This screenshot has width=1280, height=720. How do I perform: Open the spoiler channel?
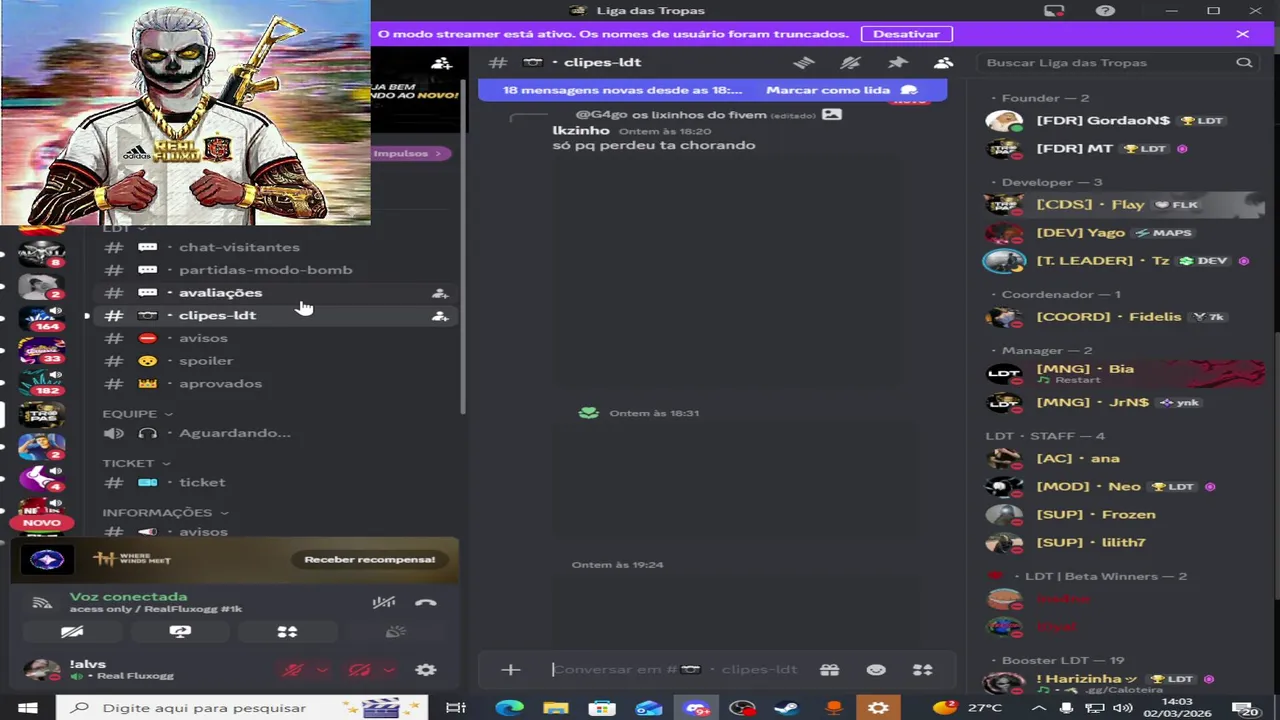point(275,361)
